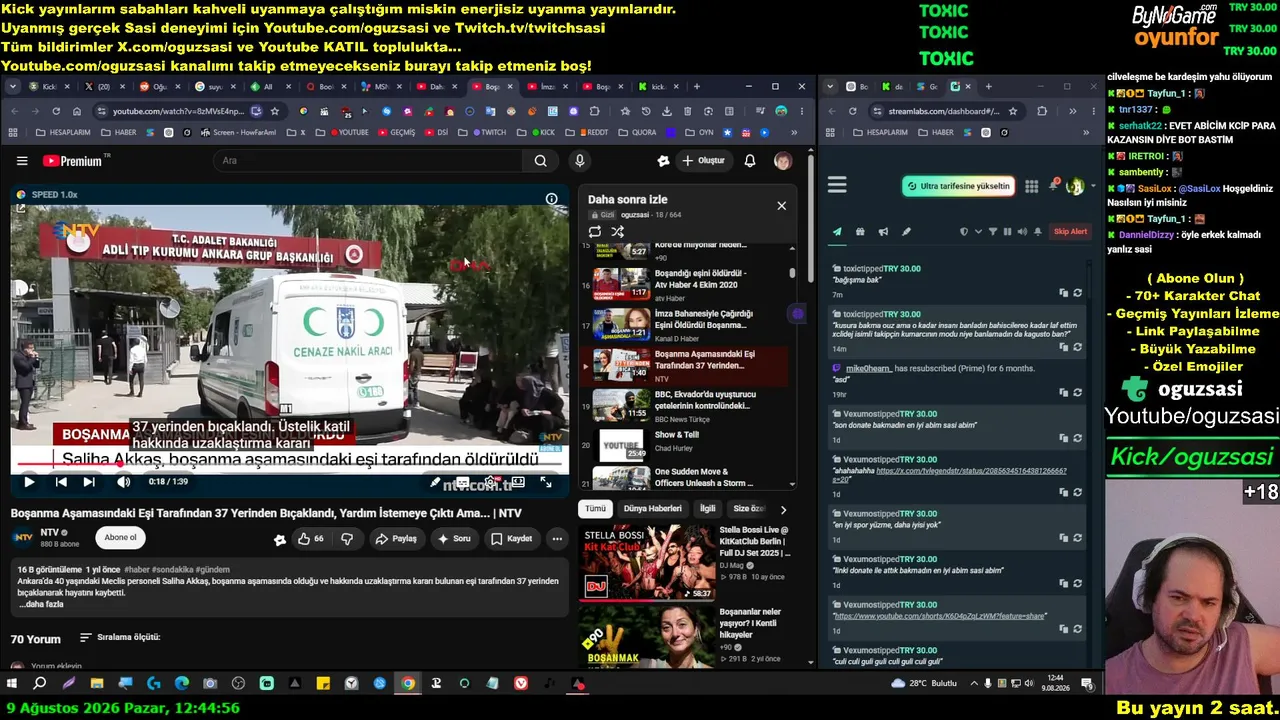Select Streamlabs megaphone icon tab

[x=883, y=232]
